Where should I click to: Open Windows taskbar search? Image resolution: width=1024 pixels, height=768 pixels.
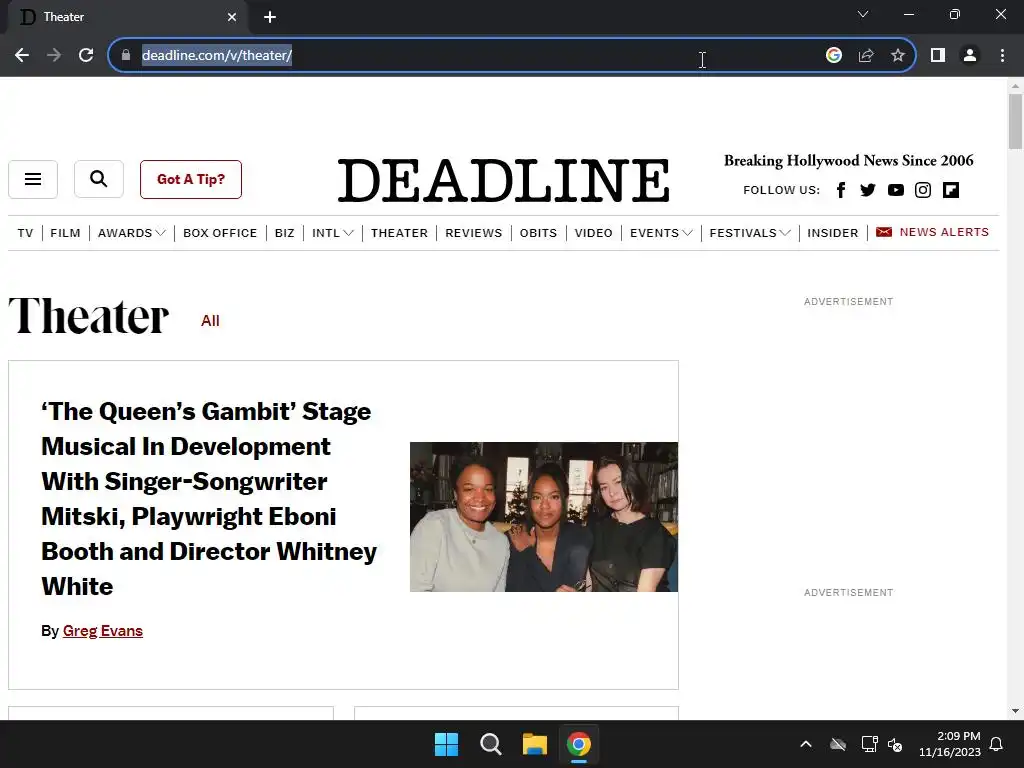click(490, 744)
